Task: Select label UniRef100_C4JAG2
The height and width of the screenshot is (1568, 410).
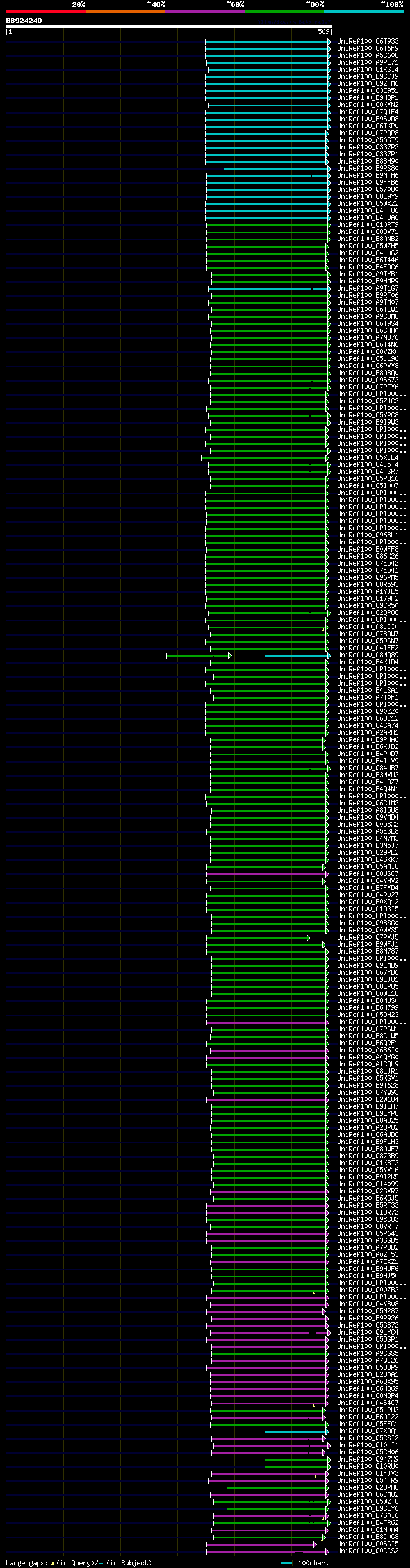Action: pos(368,253)
